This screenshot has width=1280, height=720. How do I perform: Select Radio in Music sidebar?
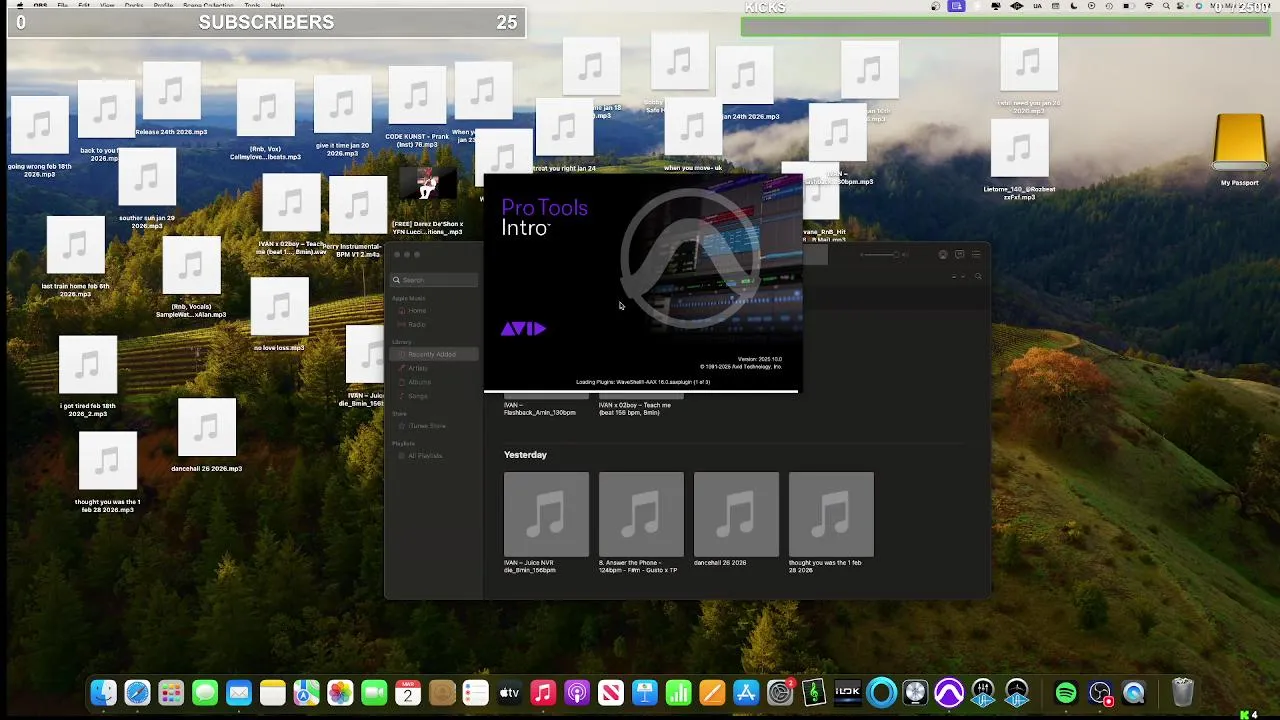pos(417,325)
